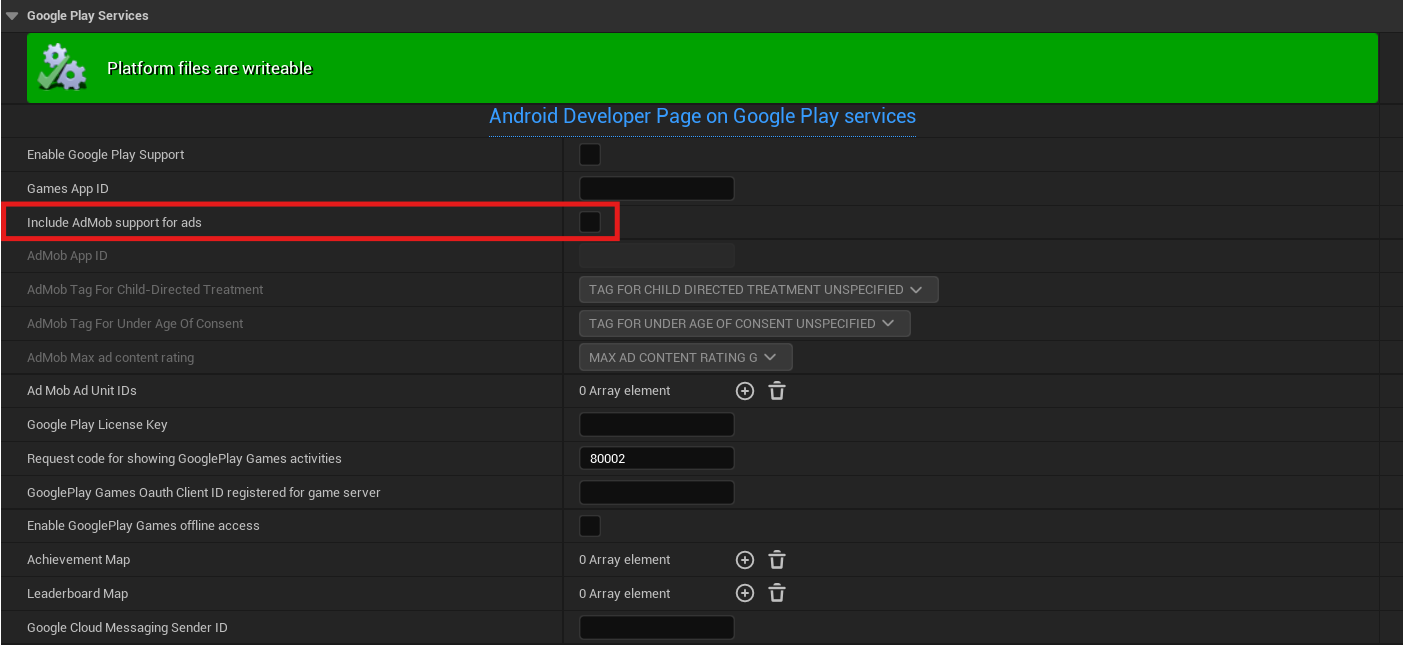Add element to Ad Mob Ad Unit IDs
This screenshot has height=645, width=1403.
point(744,391)
